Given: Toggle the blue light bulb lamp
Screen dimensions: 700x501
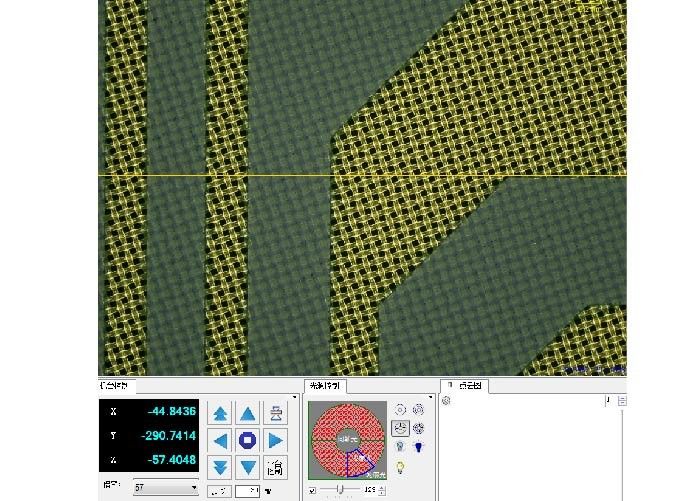Looking at the screenshot, I should click(x=418, y=447).
